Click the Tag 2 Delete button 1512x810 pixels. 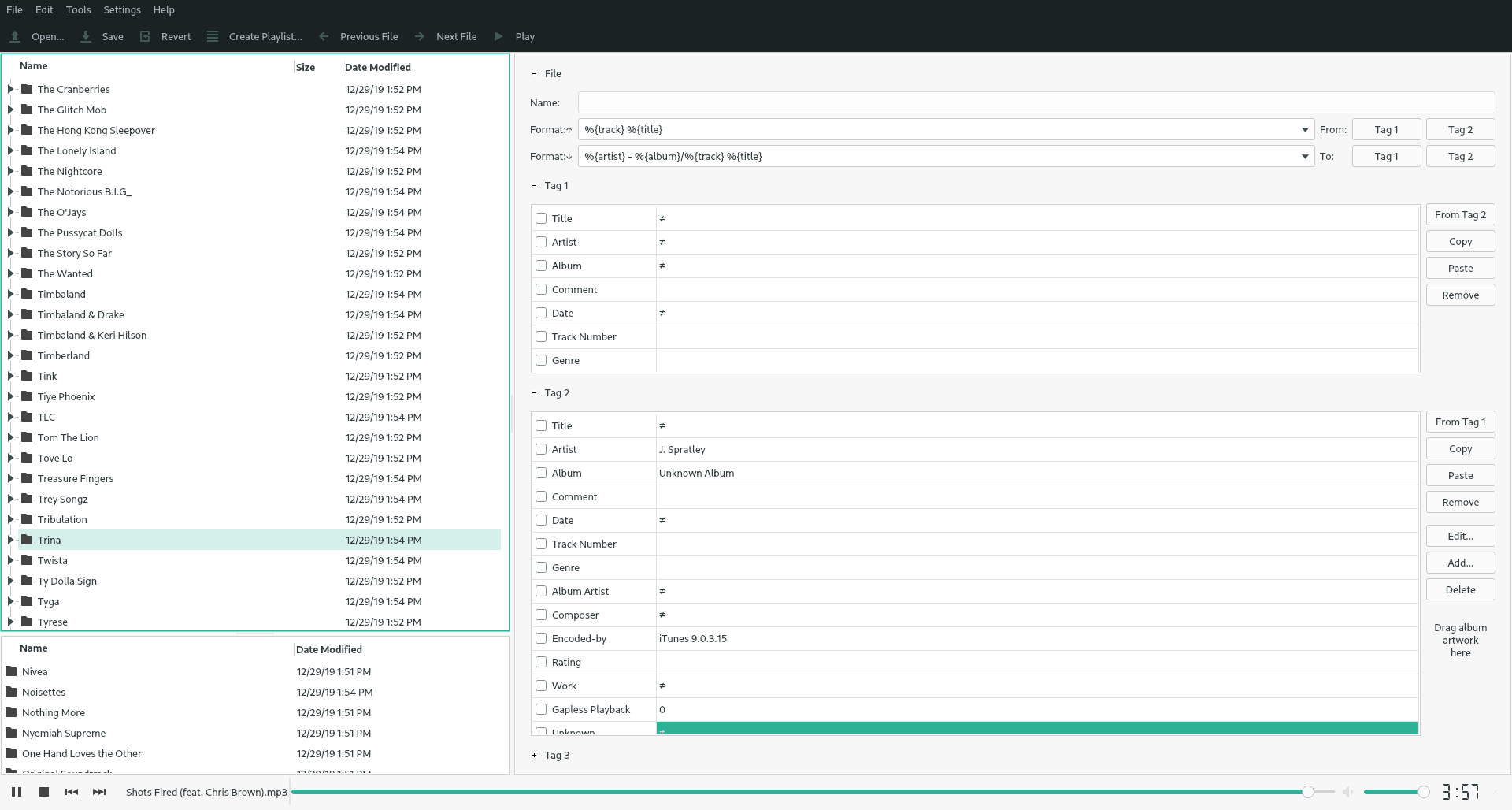(1460, 589)
